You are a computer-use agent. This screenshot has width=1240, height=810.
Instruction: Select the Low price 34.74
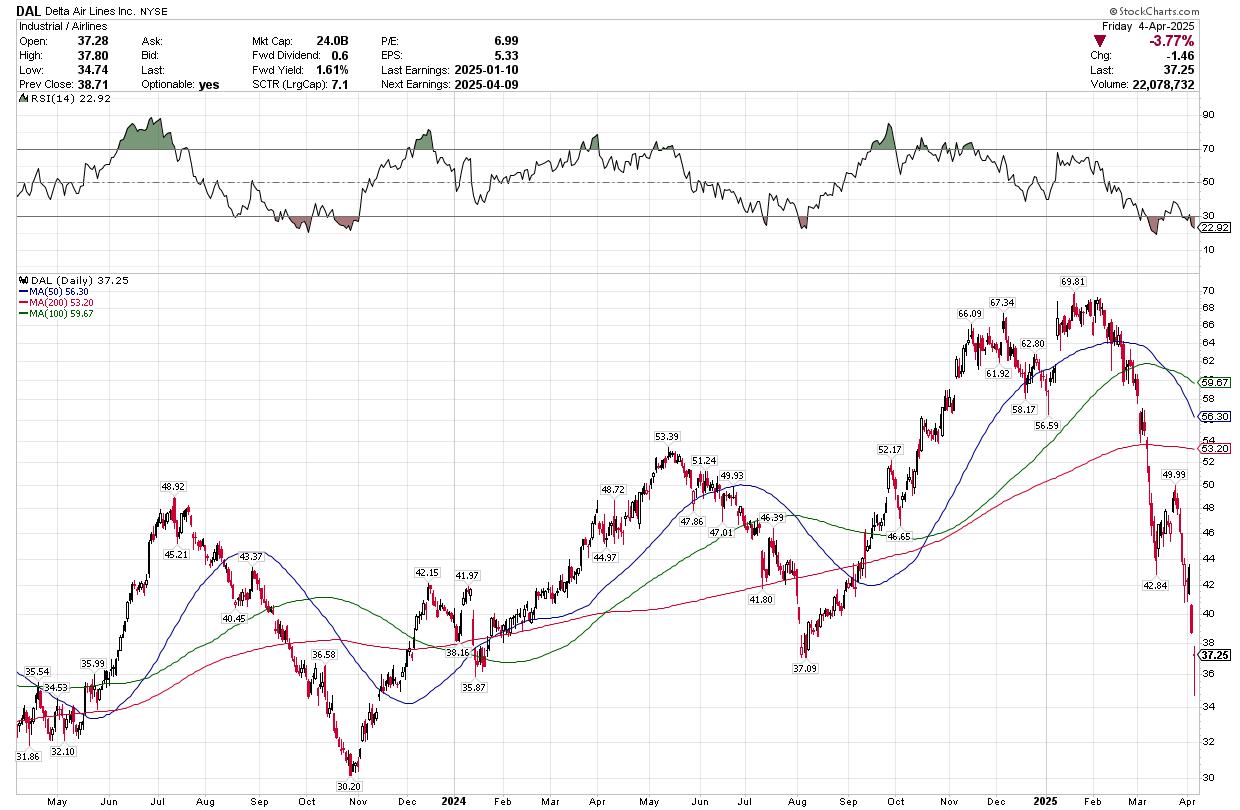point(92,70)
